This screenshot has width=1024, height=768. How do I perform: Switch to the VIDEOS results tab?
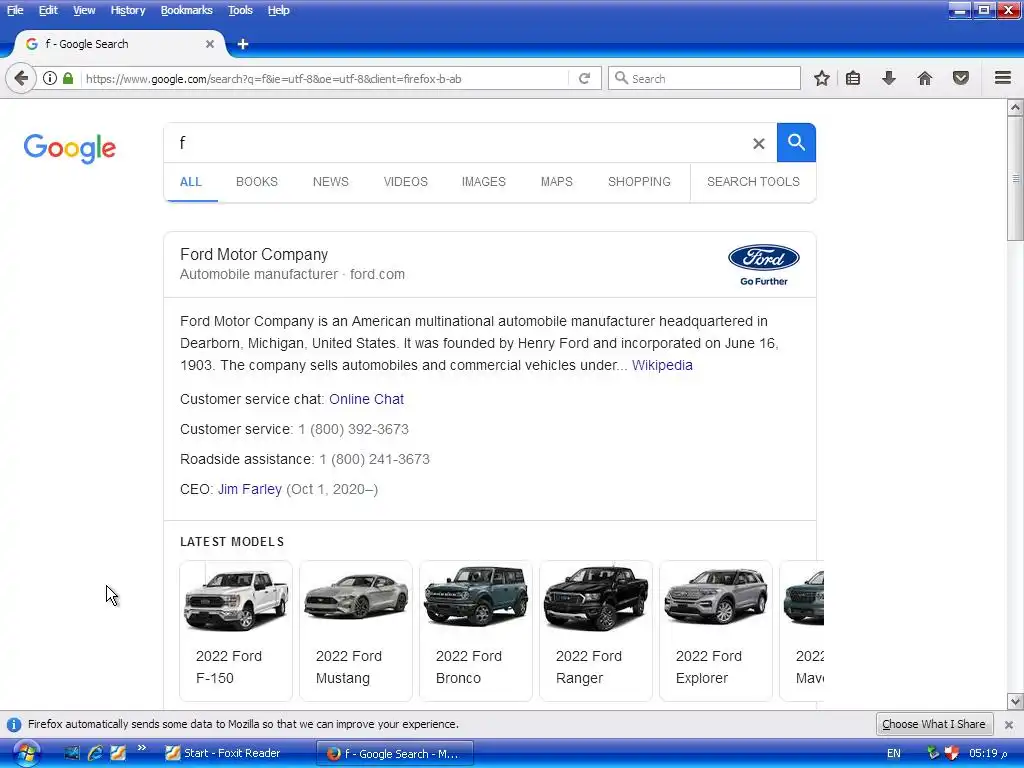click(406, 182)
